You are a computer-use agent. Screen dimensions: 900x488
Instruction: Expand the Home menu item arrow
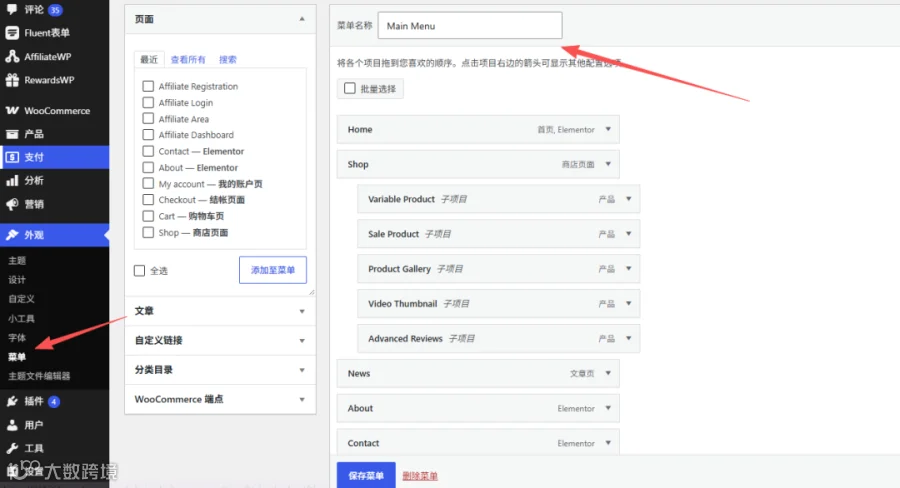[608, 129]
